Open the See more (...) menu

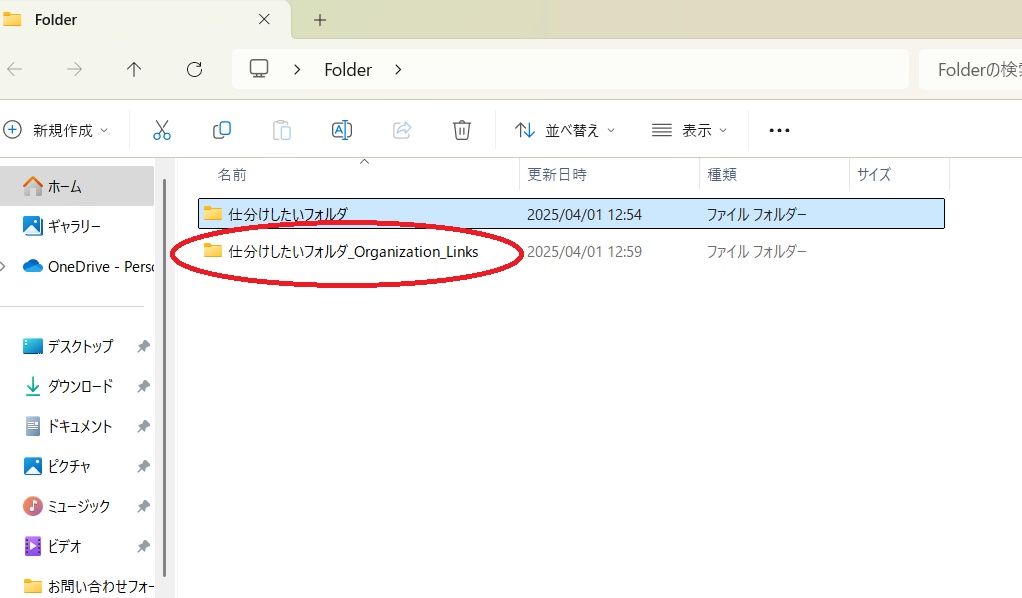pos(779,130)
